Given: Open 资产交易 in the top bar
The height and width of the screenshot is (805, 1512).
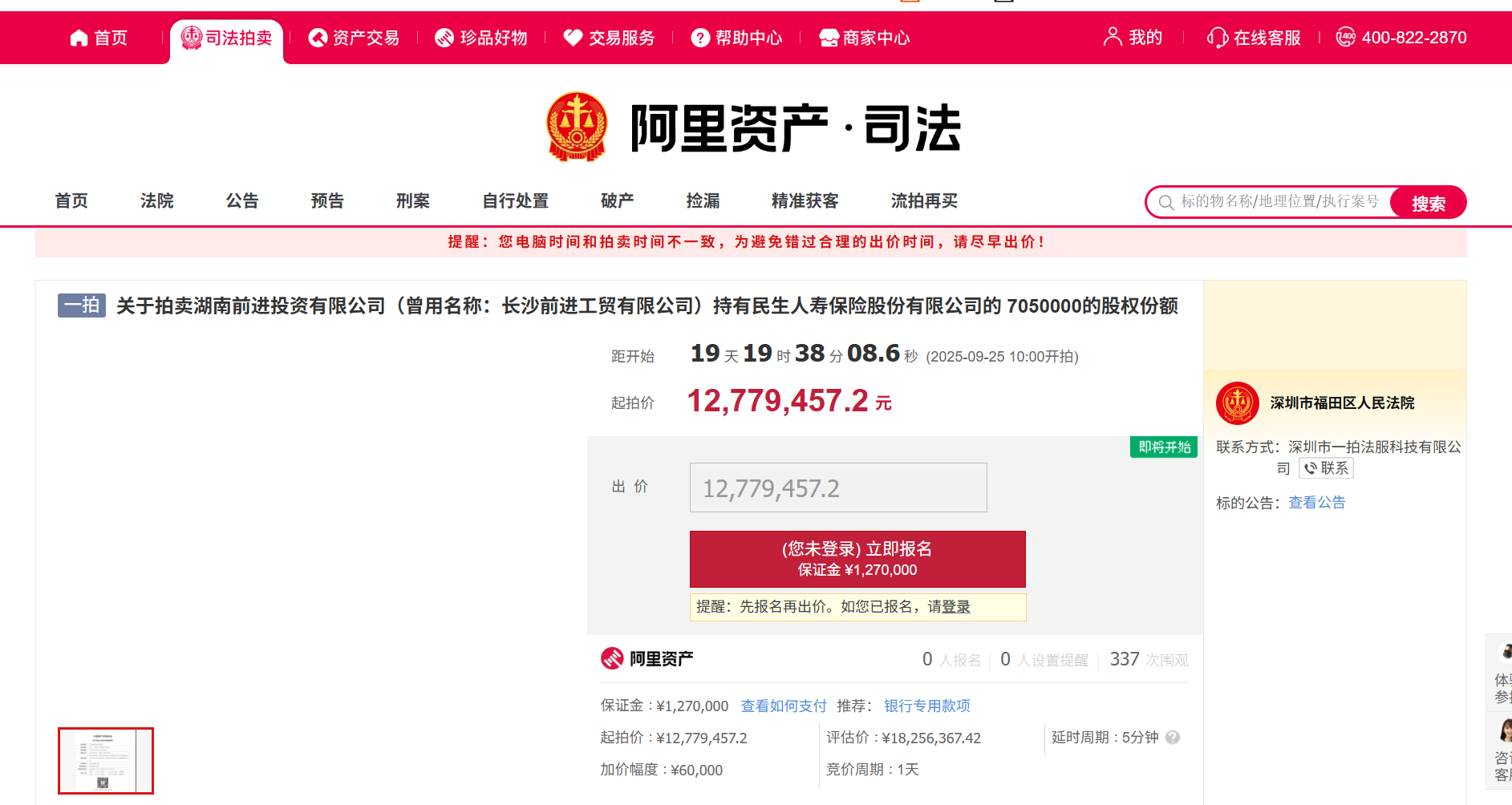Looking at the screenshot, I should [354, 38].
